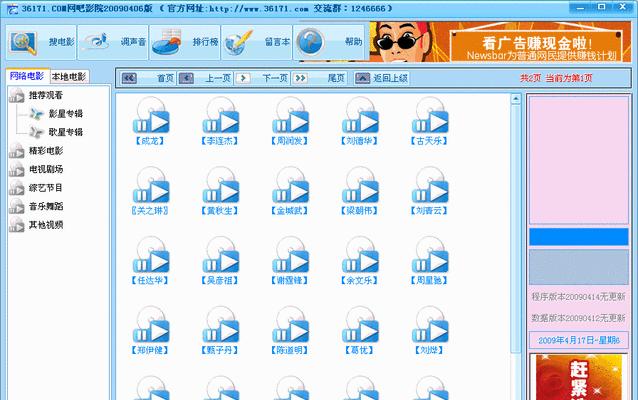Click the 共2页 当前为第1页 page status
Viewport: 638px width, 400px height.
(556, 78)
